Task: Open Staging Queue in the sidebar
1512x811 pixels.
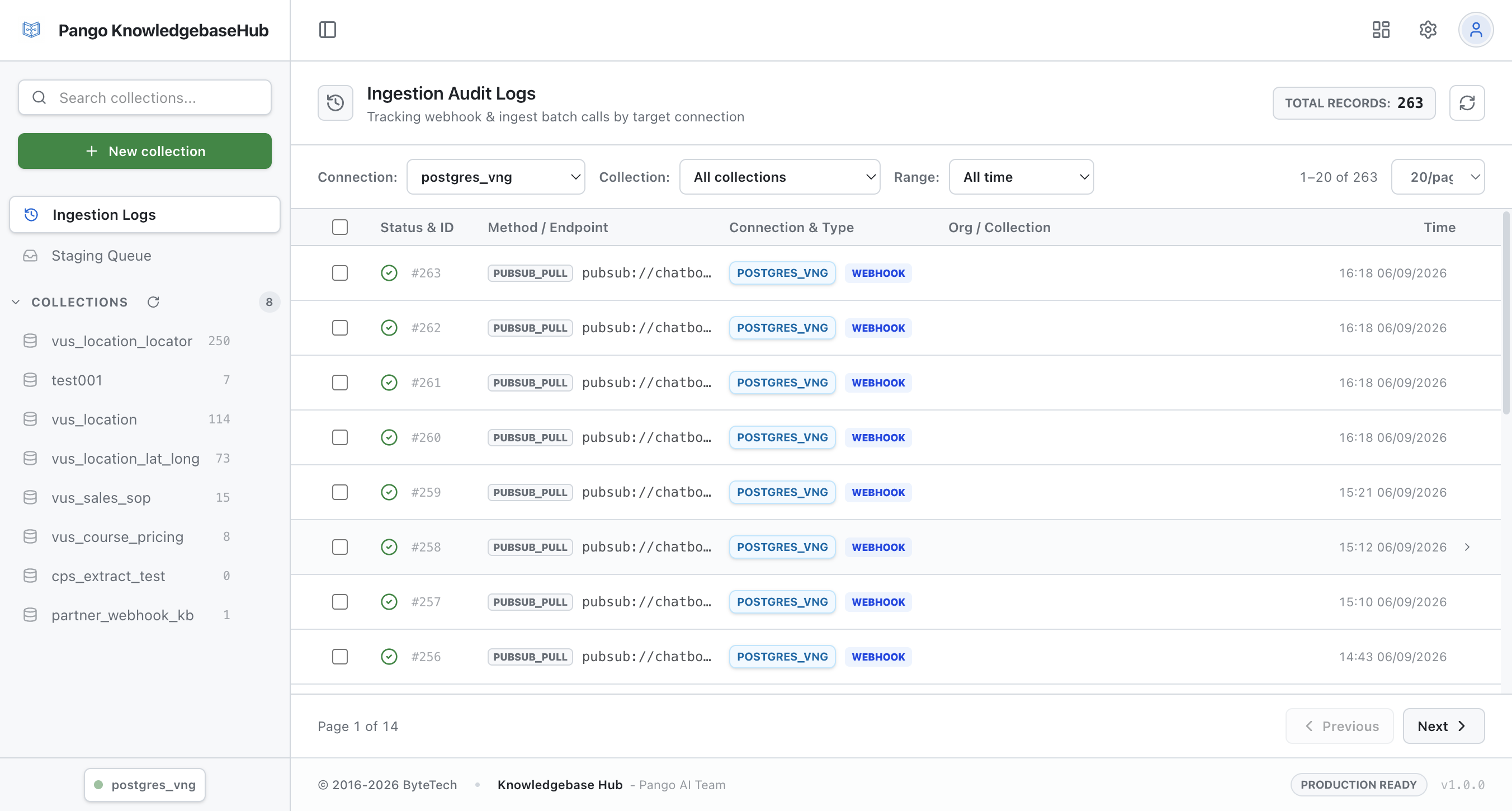Action: (144, 256)
